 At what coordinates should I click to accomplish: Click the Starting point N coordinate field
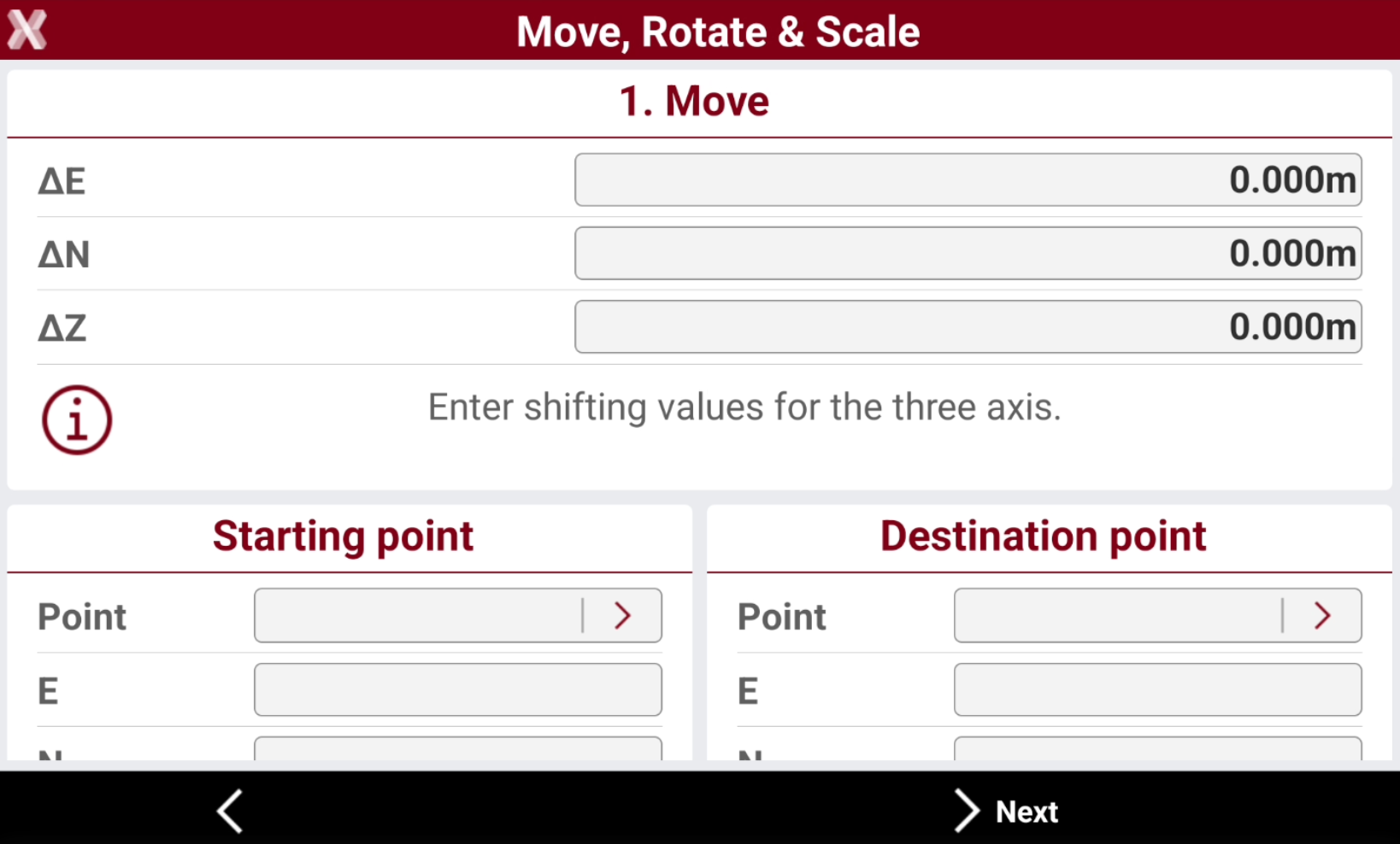coord(458,749)
